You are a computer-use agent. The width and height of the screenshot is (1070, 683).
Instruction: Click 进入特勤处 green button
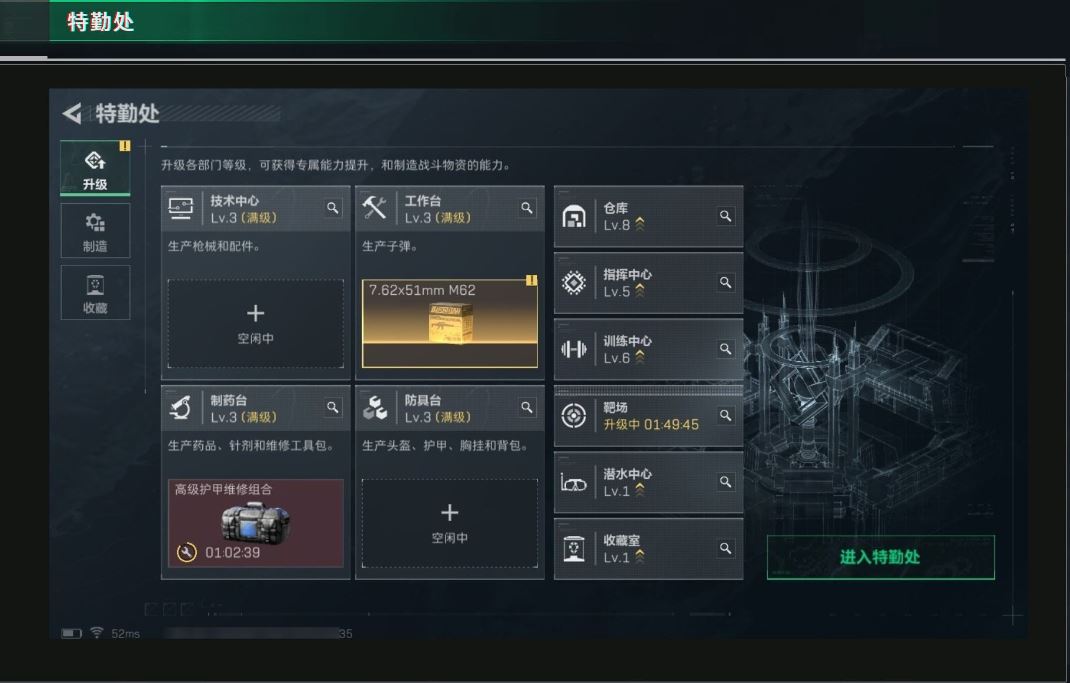[x=880, y=557]
